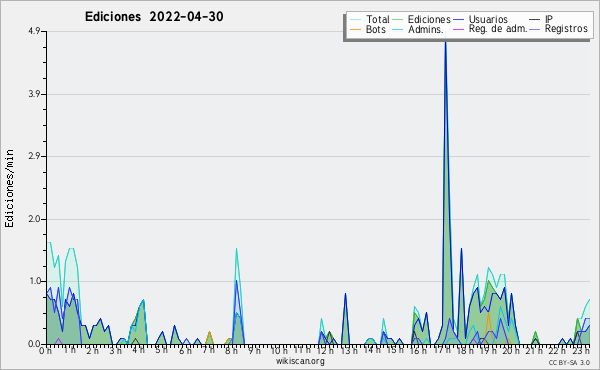
Task: Click the narrow spike at 13 h
Action: coord(346,319)
